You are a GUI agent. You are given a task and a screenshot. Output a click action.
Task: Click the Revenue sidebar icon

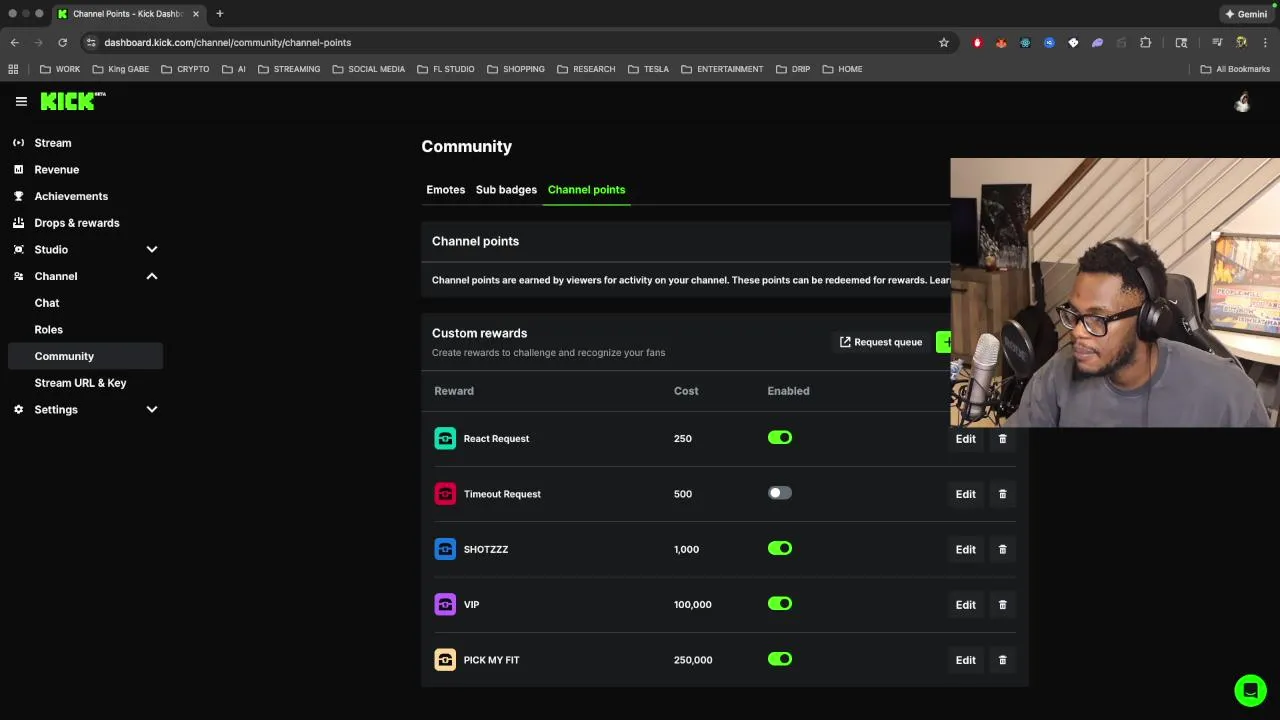point(18,170)
